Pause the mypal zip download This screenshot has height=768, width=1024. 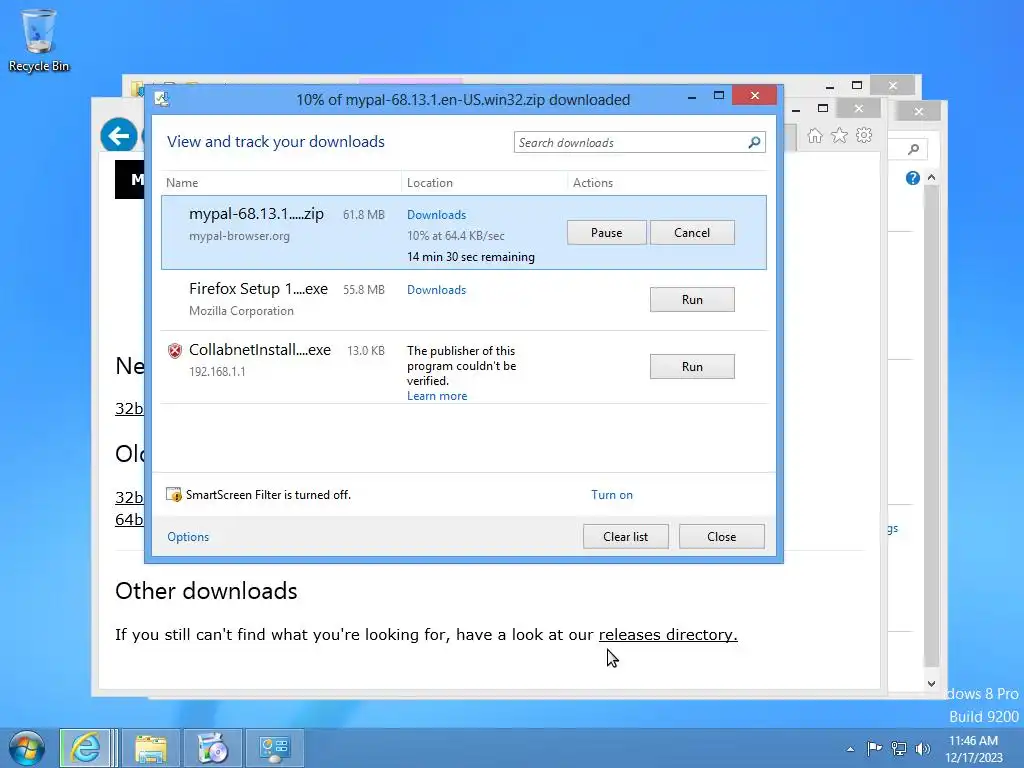(x=607, y=232)
